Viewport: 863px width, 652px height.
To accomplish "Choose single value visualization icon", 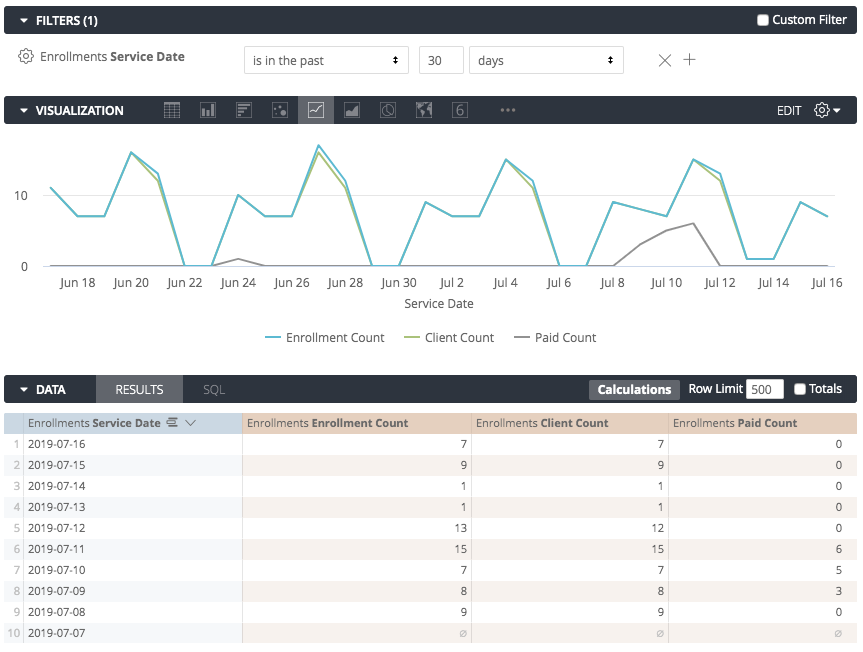I will (460, 111).
